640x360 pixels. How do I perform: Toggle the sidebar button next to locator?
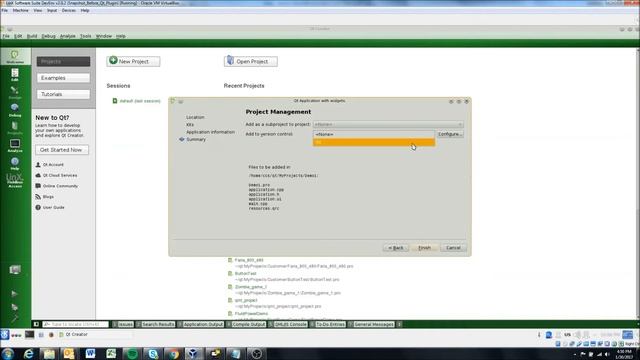(x=36, y=324)
